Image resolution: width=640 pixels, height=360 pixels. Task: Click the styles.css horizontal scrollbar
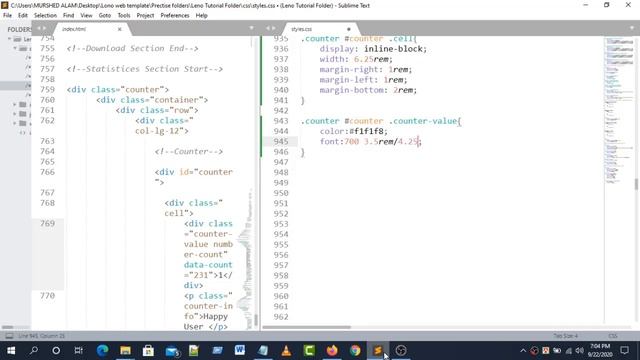(x=307, y=327)
